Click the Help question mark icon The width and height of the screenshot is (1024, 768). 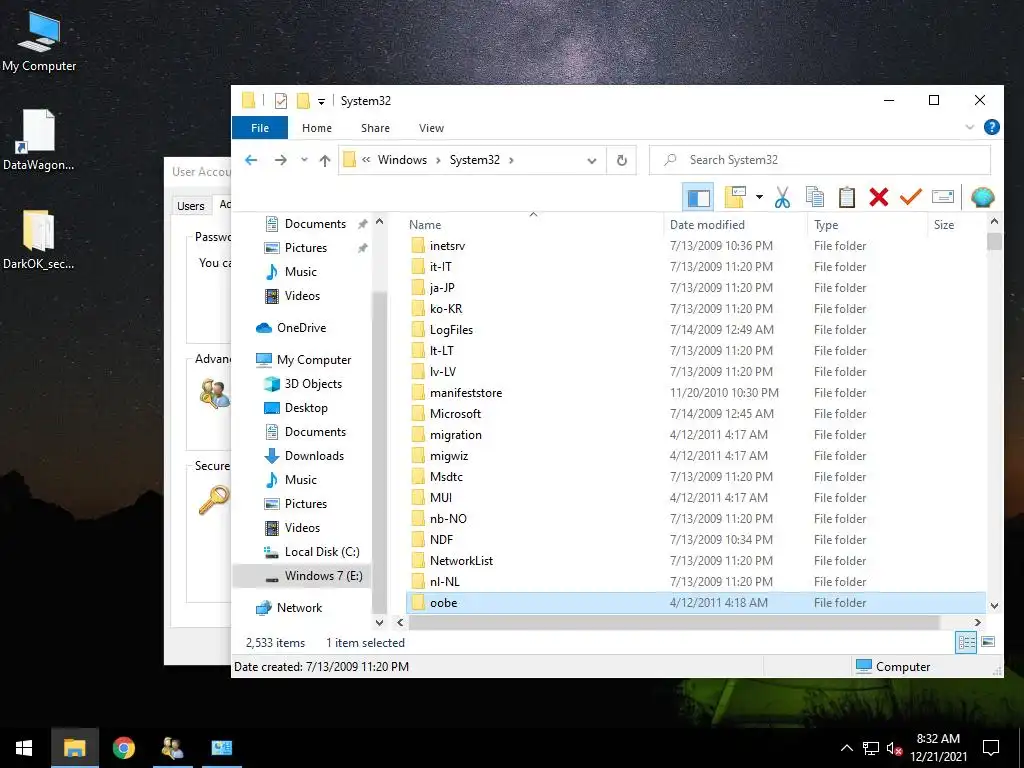991,127
